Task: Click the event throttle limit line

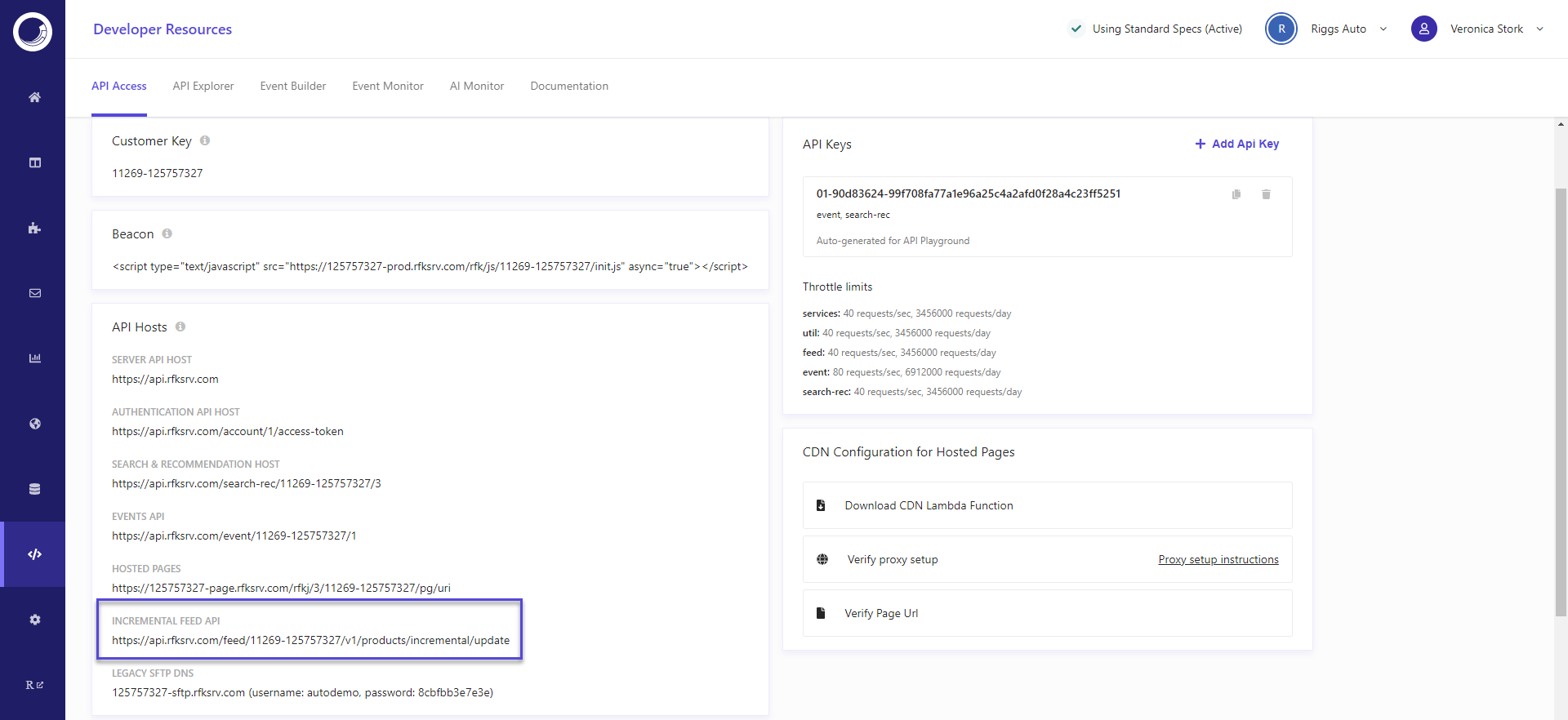Action: tap(902, 372)
